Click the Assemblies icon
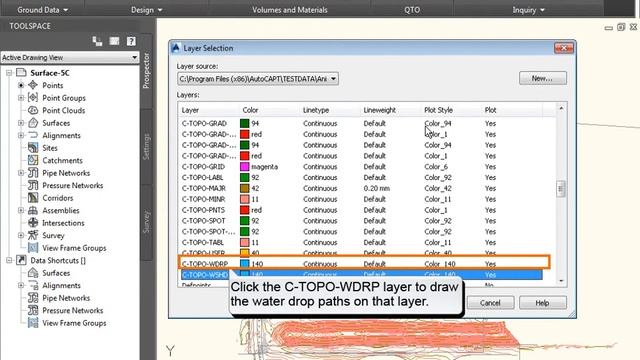The height and width of the screenshot is (360, 640). [33, 210]
